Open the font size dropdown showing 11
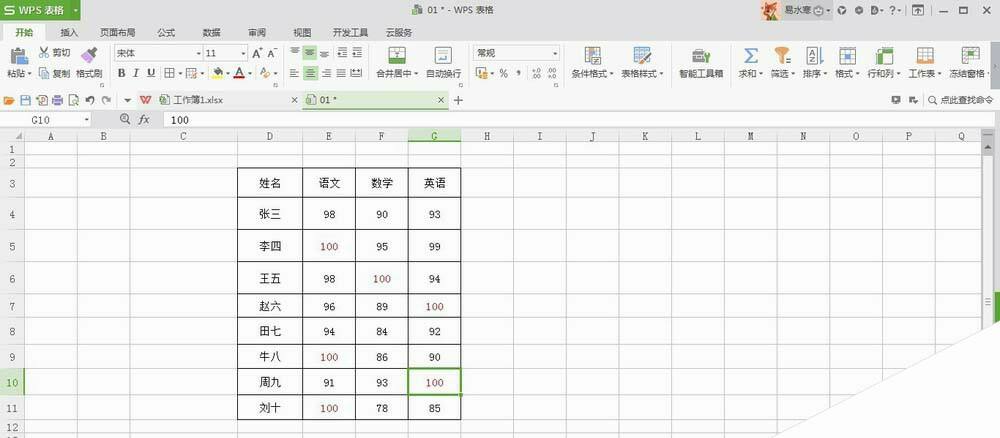Viewport: 1000px width, 438px height. pos(243,54)
